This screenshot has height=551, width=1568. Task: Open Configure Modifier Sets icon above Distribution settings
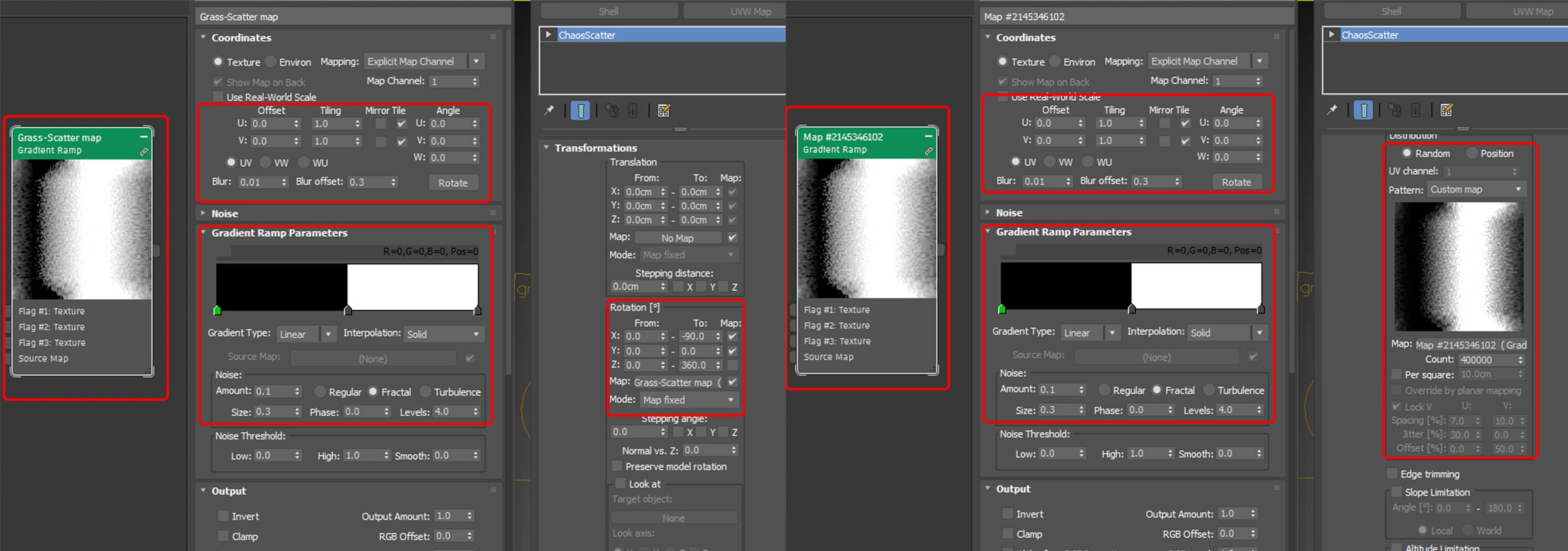point(1447,110)
